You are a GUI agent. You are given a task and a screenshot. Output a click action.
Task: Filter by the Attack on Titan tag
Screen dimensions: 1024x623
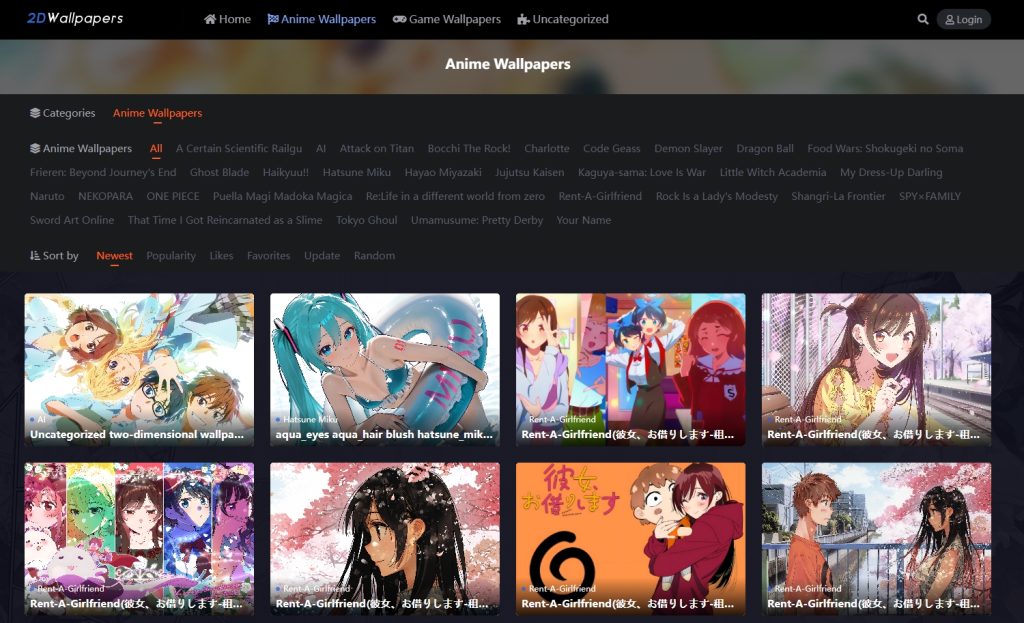376,149
